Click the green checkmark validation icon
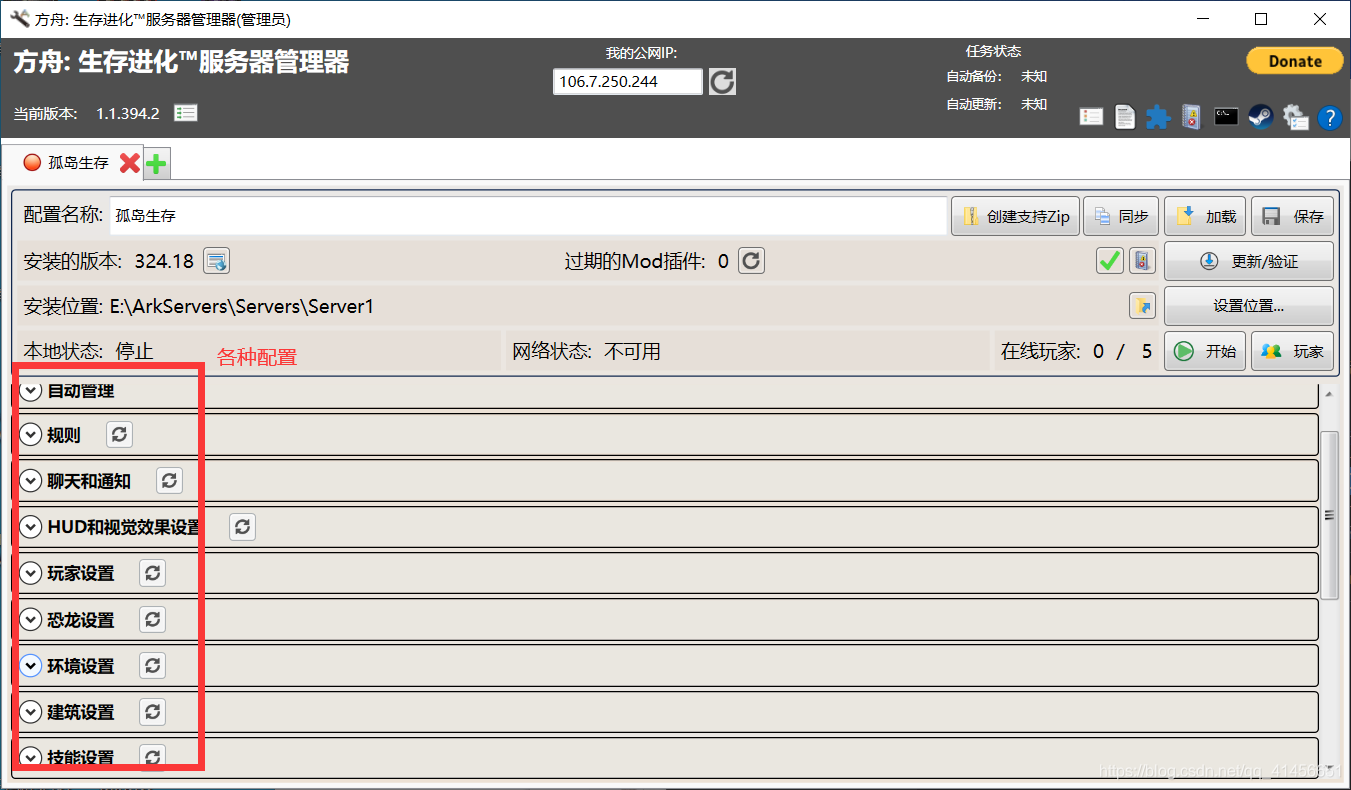This screenshot has height=790, width=1351. tap(1110, 261)
